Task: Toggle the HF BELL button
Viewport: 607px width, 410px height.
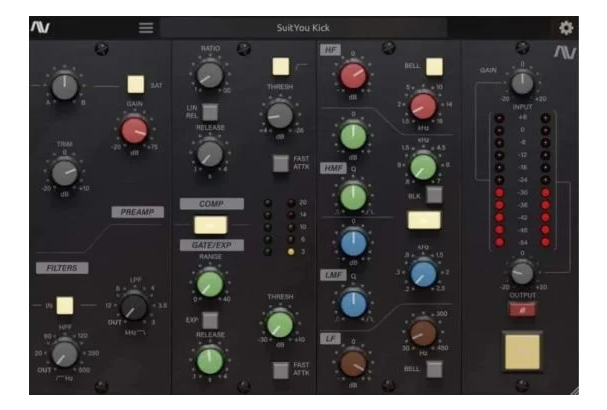Action: [x=434, y=67]
